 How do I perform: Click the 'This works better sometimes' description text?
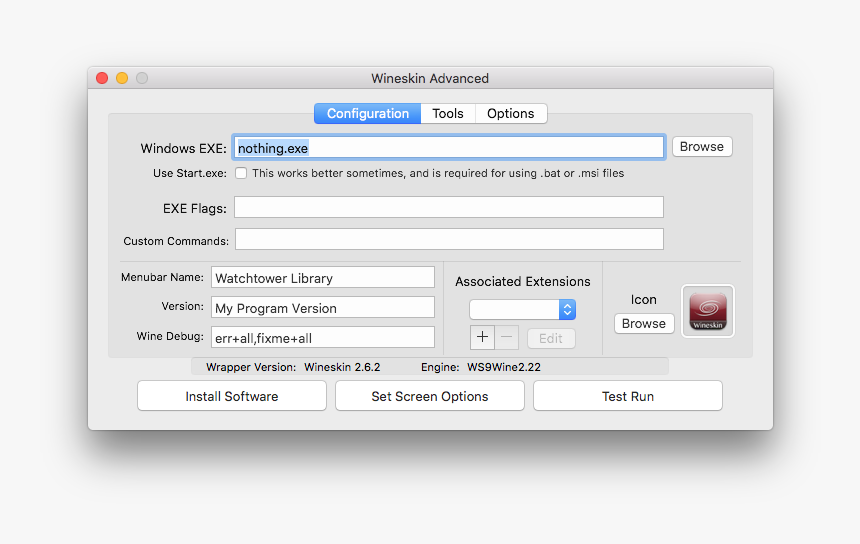point(438,173)
